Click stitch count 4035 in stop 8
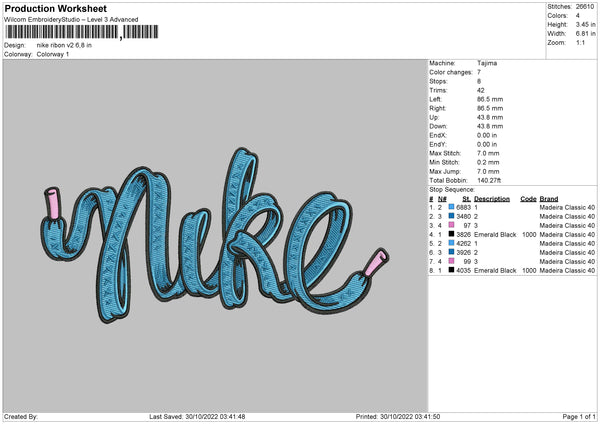 [x=463, y=271]
